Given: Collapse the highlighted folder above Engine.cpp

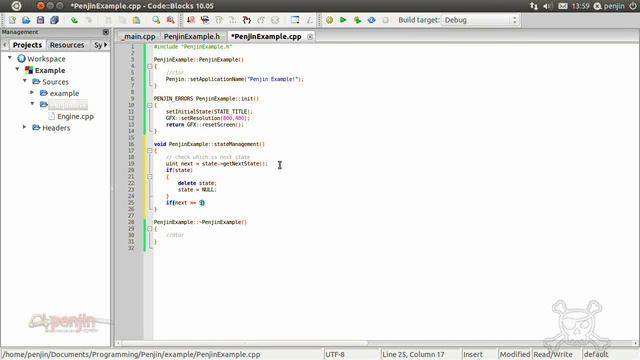Looking at the screenshot, I should [x=32, y=104].
